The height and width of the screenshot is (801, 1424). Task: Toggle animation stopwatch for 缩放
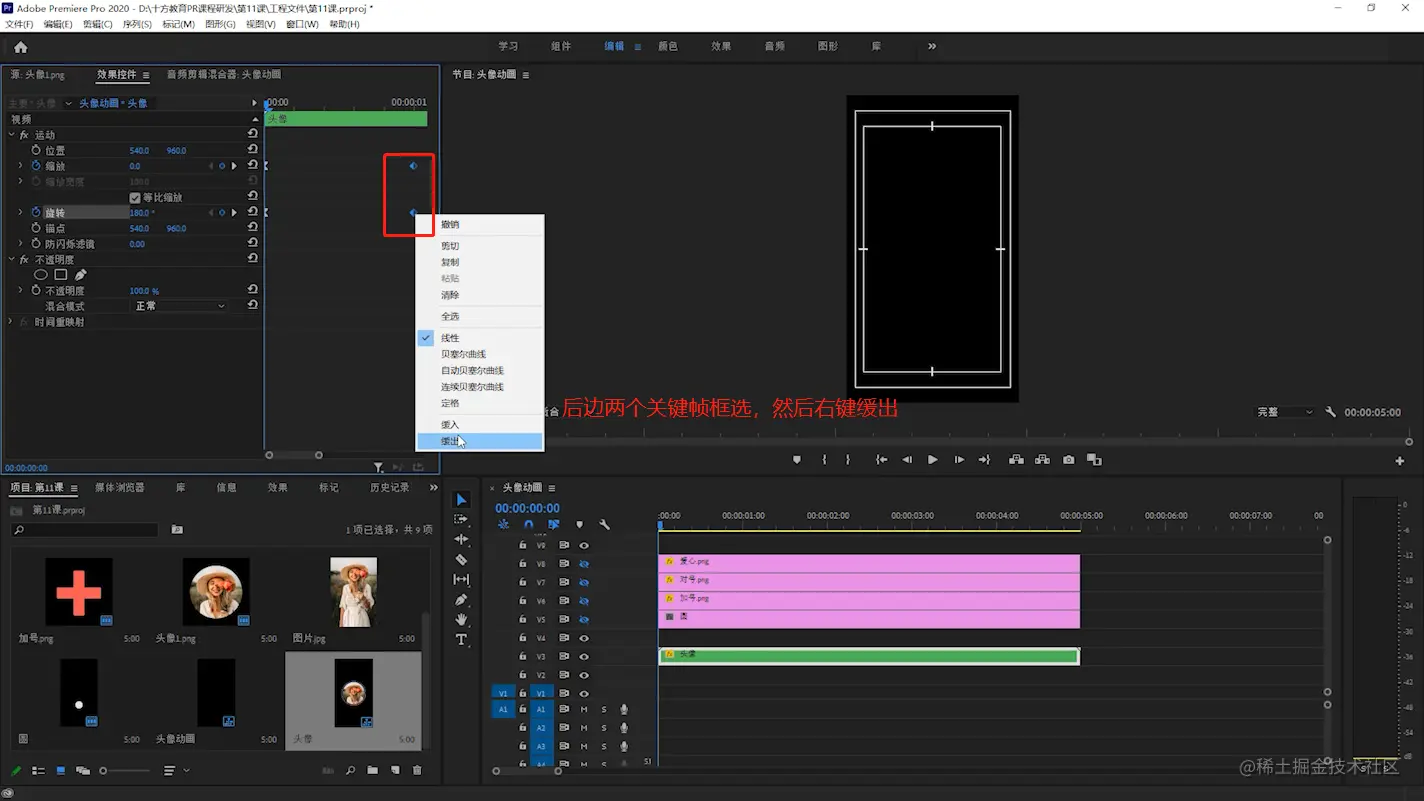pyautogui.click(x=36, y=166)
